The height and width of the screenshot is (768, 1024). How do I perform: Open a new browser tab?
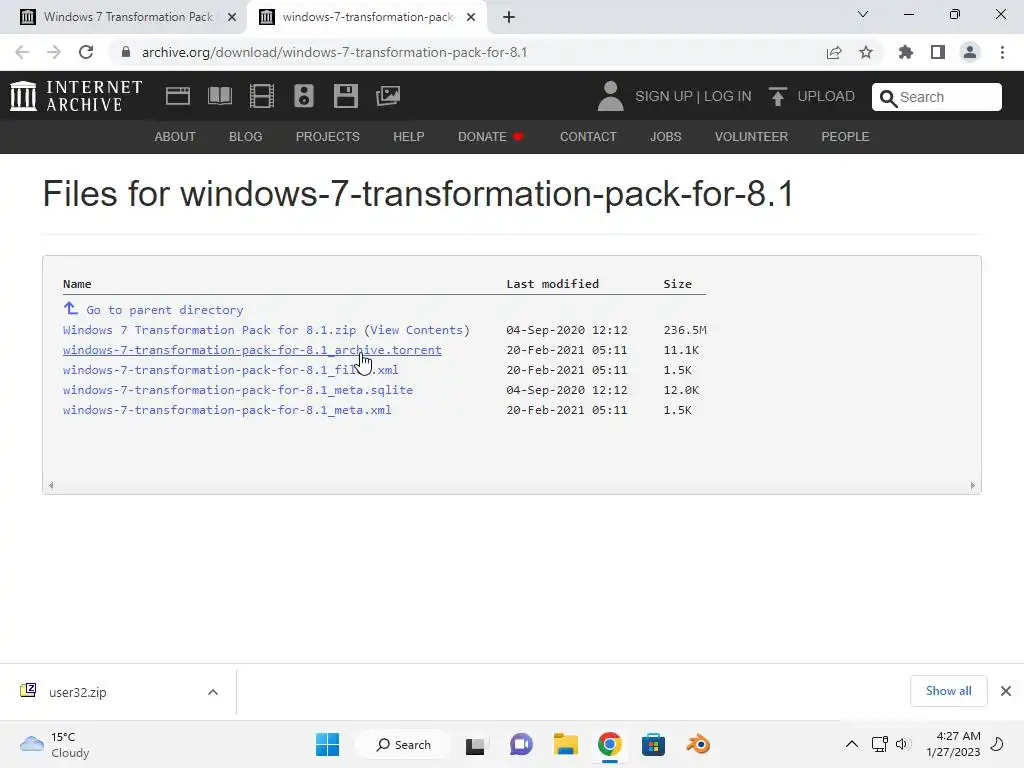(x=509, y=17)
